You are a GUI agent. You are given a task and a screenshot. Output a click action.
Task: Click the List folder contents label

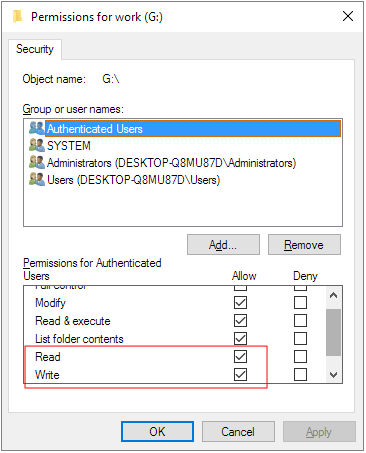pos(79,339)
